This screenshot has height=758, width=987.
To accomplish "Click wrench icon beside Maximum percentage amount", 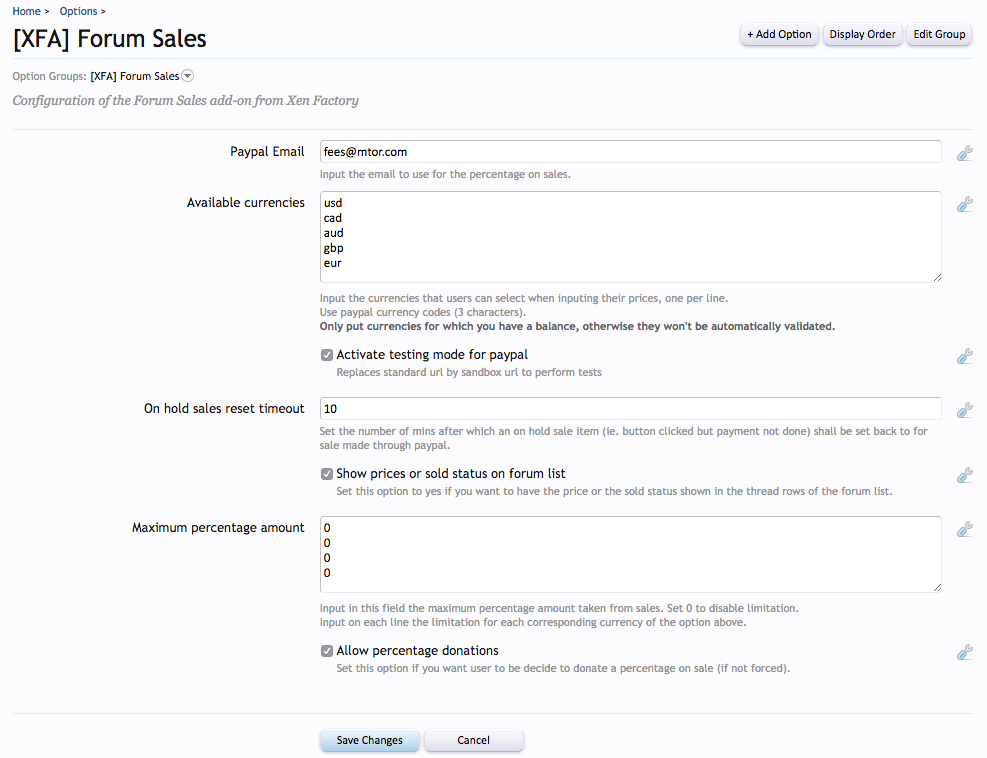I will coord(965,529).
